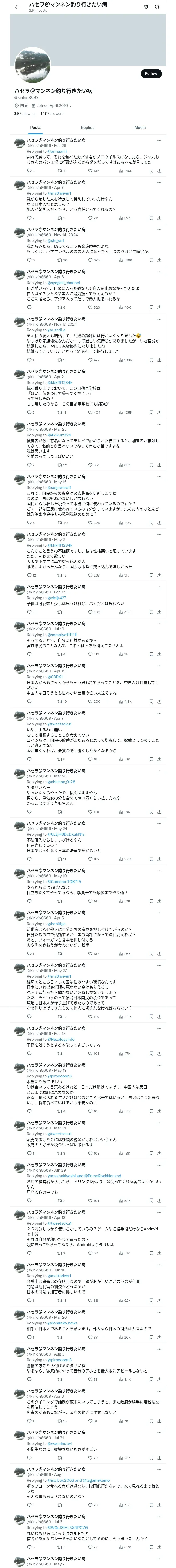176x1568 pixels.
Task: Switch to the Replies tab
Action: tap(87, 128)
